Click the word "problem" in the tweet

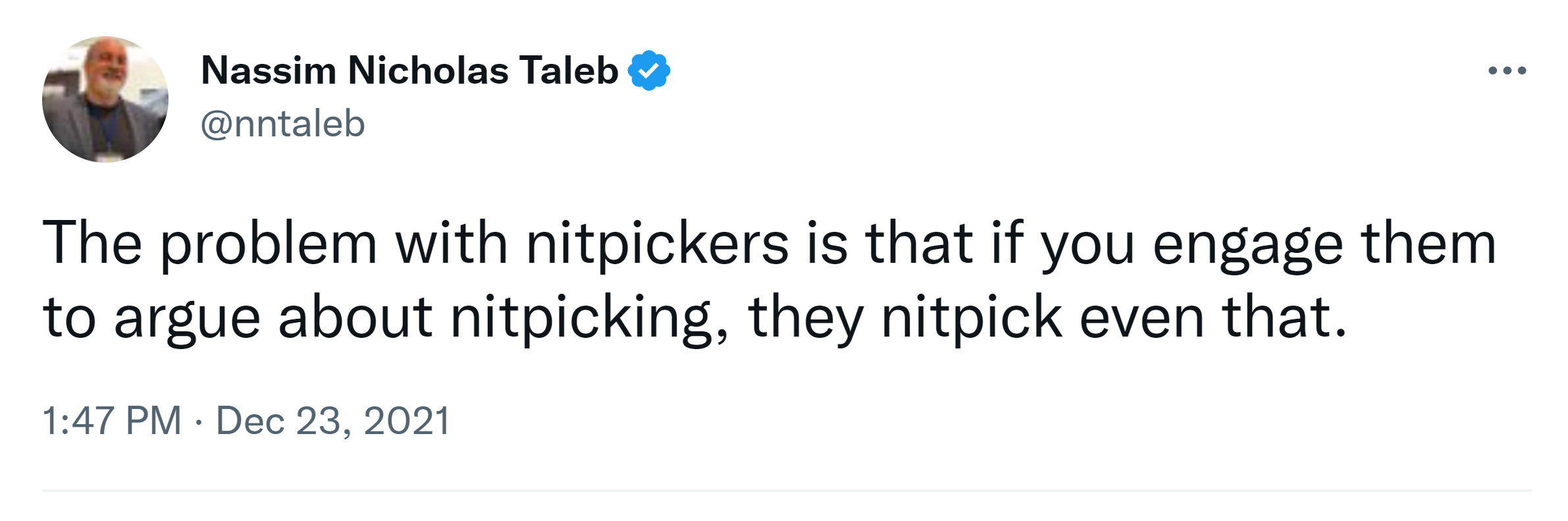point(269,245)
